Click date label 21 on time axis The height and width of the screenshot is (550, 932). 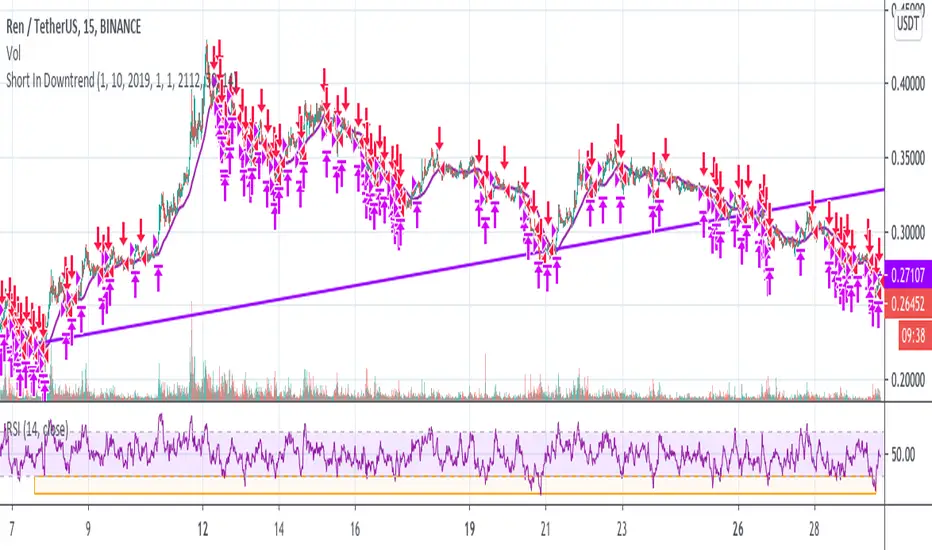545,529
